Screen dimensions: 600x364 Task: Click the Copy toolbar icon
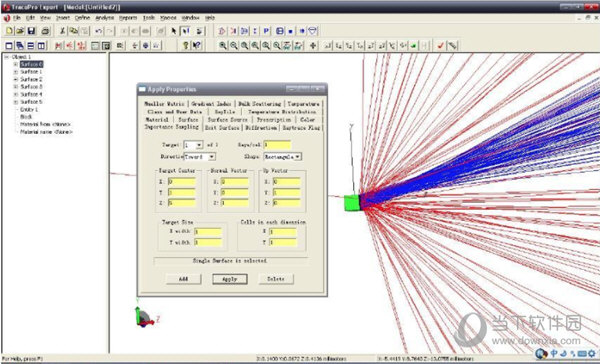(73, 31)
